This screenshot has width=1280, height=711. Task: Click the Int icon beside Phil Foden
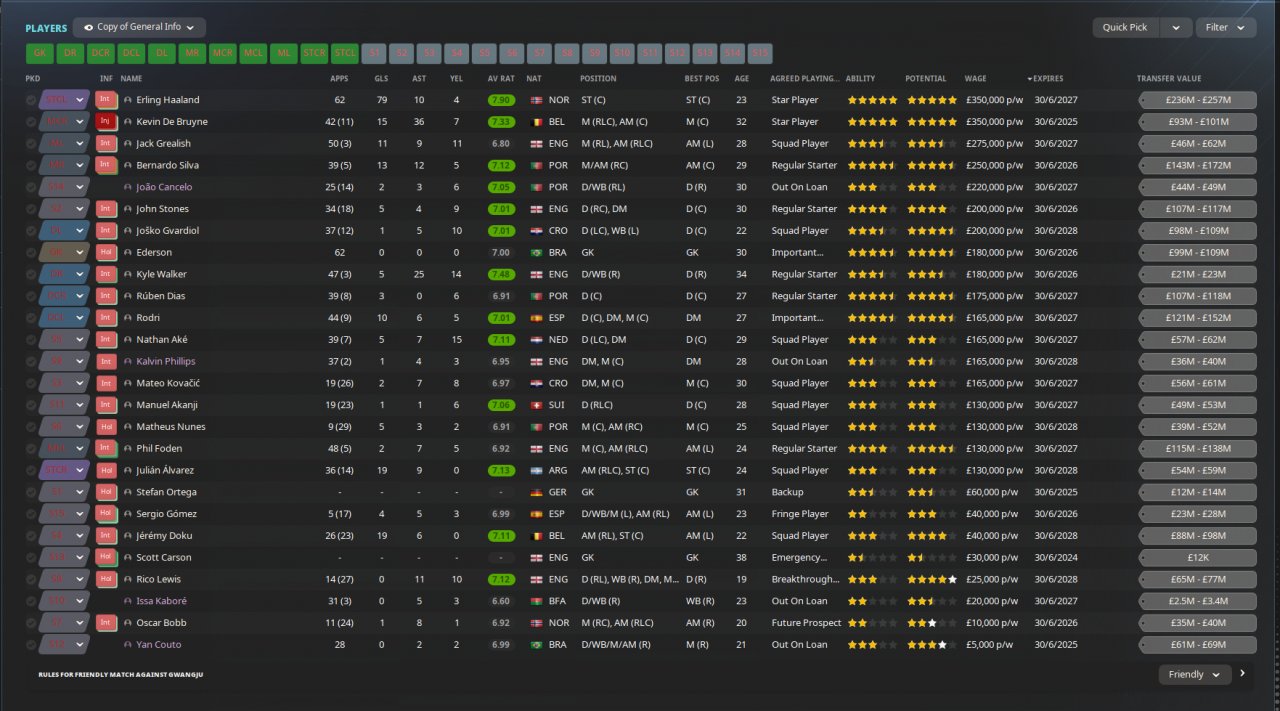106,449
